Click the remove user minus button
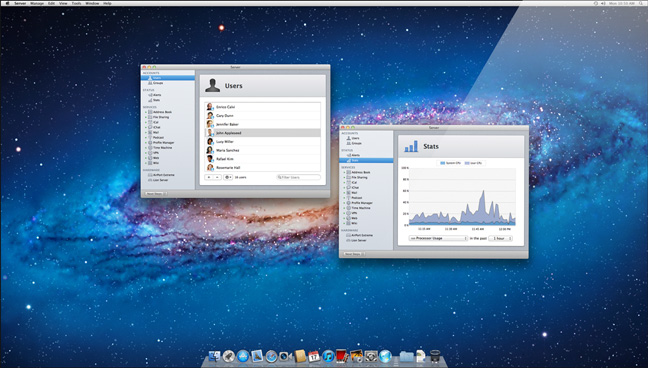Screen dimensions: 648x368 click(217, 177)
